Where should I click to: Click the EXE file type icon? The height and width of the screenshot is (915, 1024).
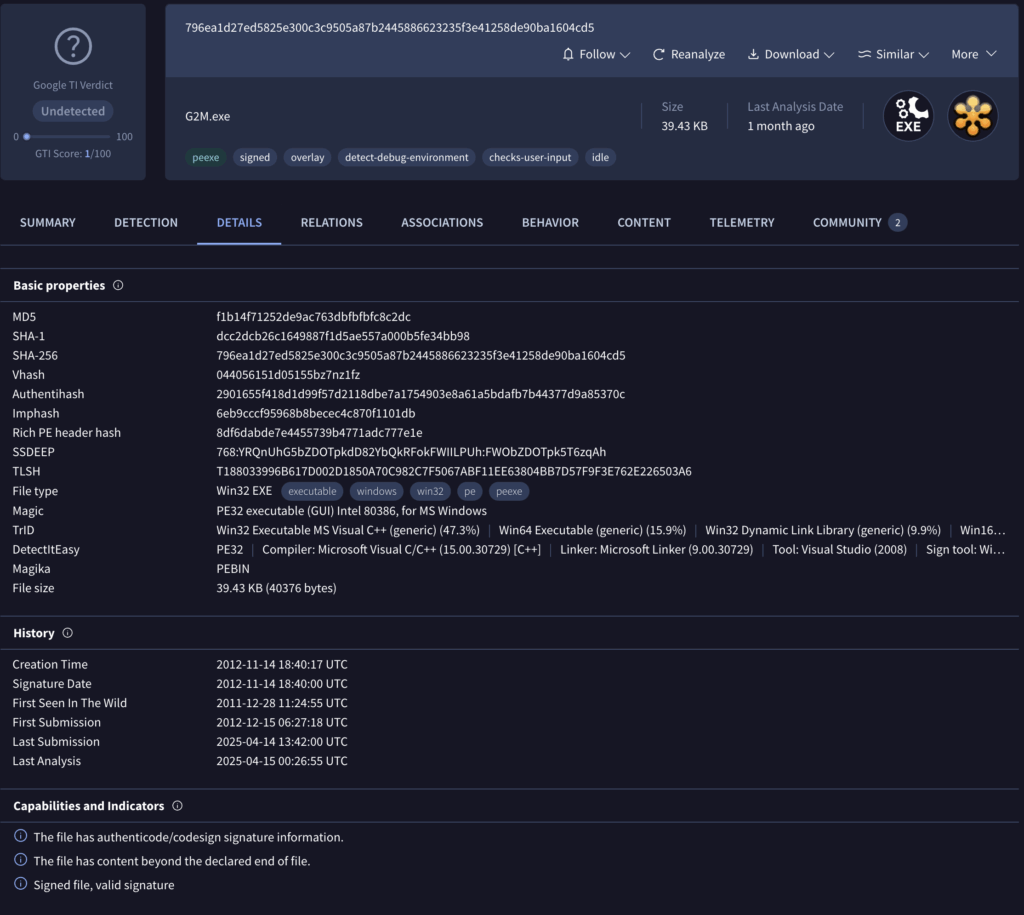pyautogui.click(x=908, y=116)
